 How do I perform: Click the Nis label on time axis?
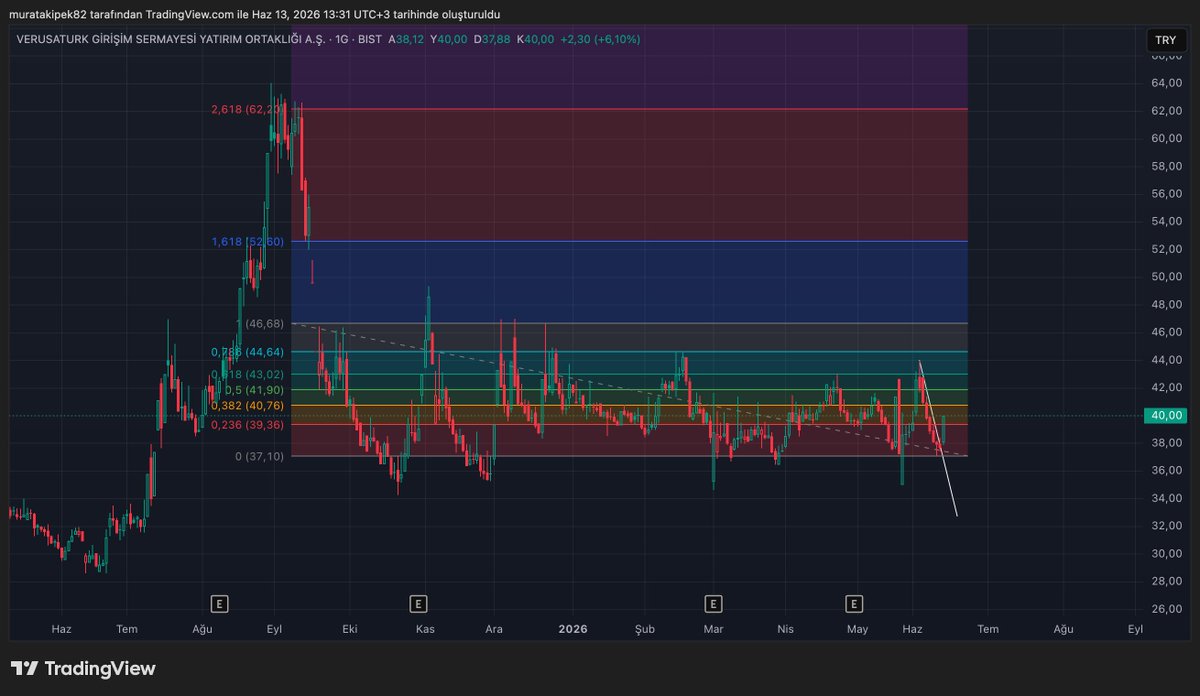tap(786, 629)
